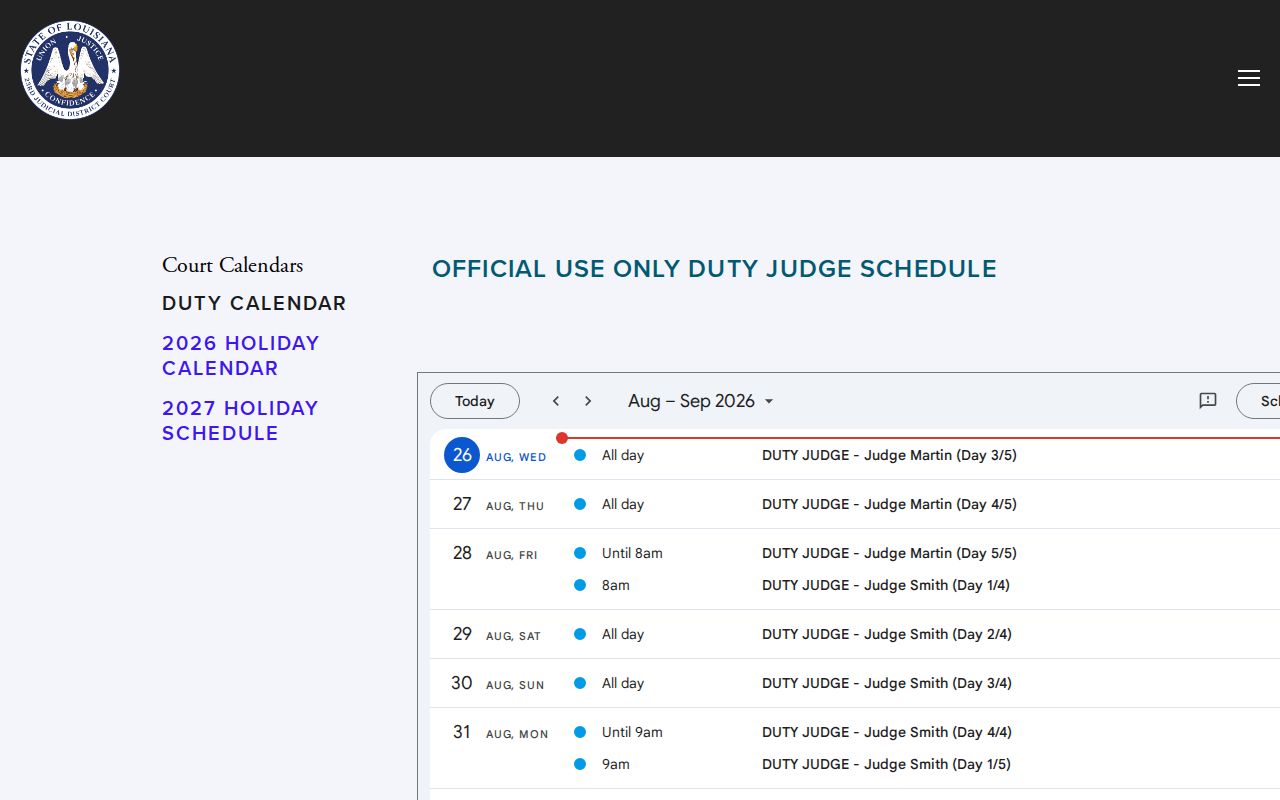This screenshot has height=800, width=1280.
Task: Select the date 28 Aug, Fri
Action: pos(495,553)
